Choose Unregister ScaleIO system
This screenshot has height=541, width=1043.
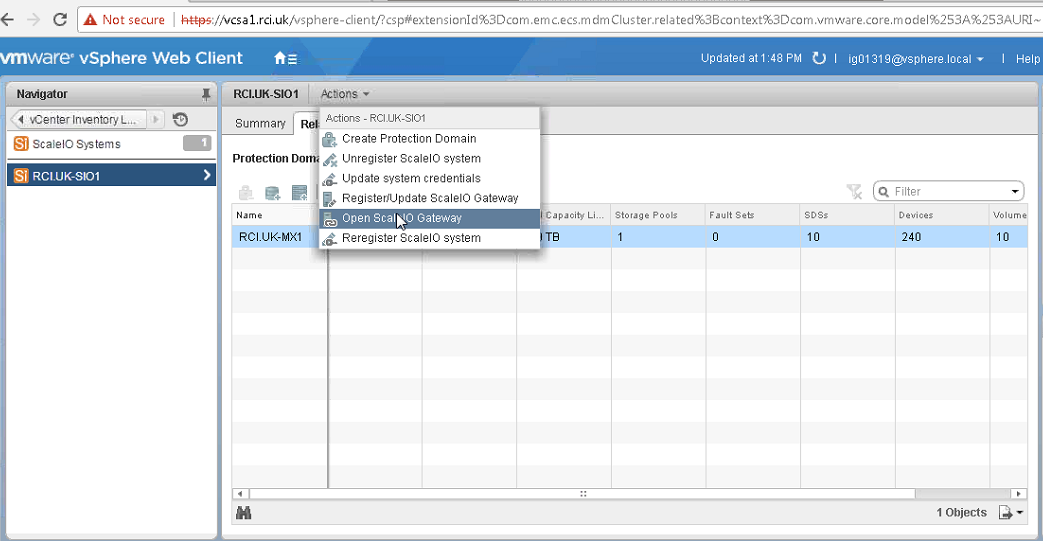point(430,158)
